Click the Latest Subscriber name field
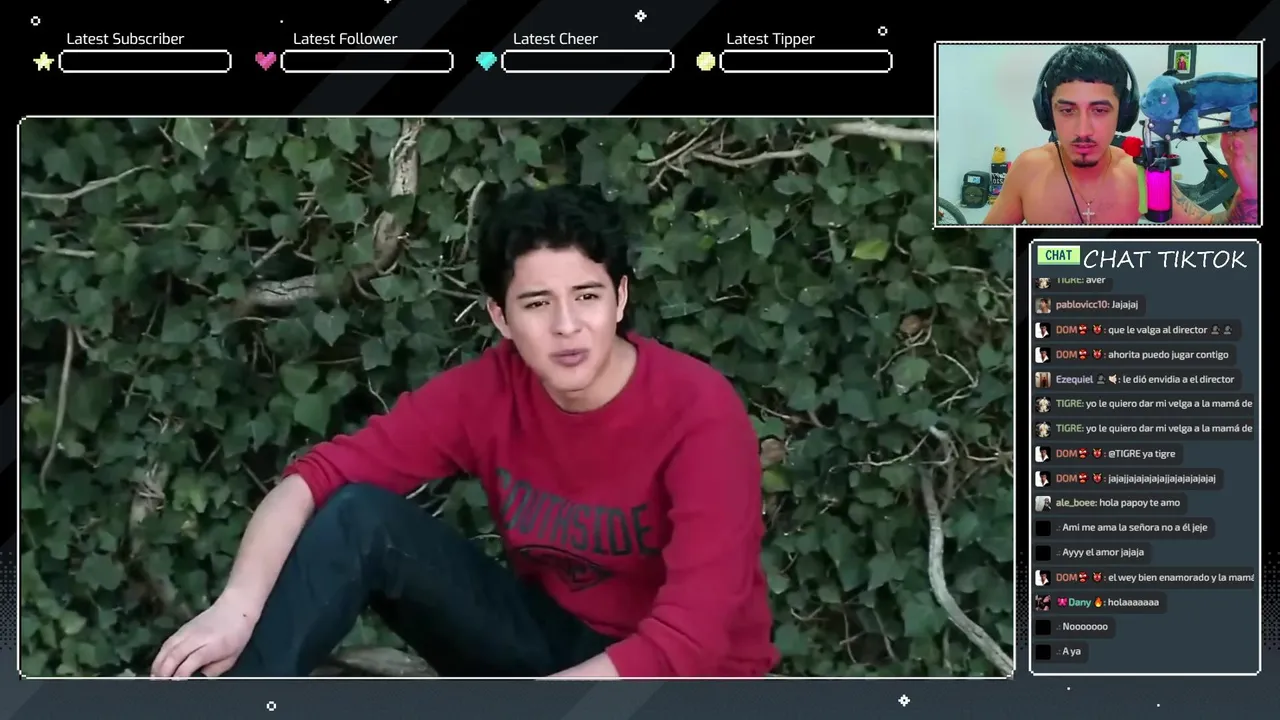Viewport: 1280px width, 720px height. point(145,62)
